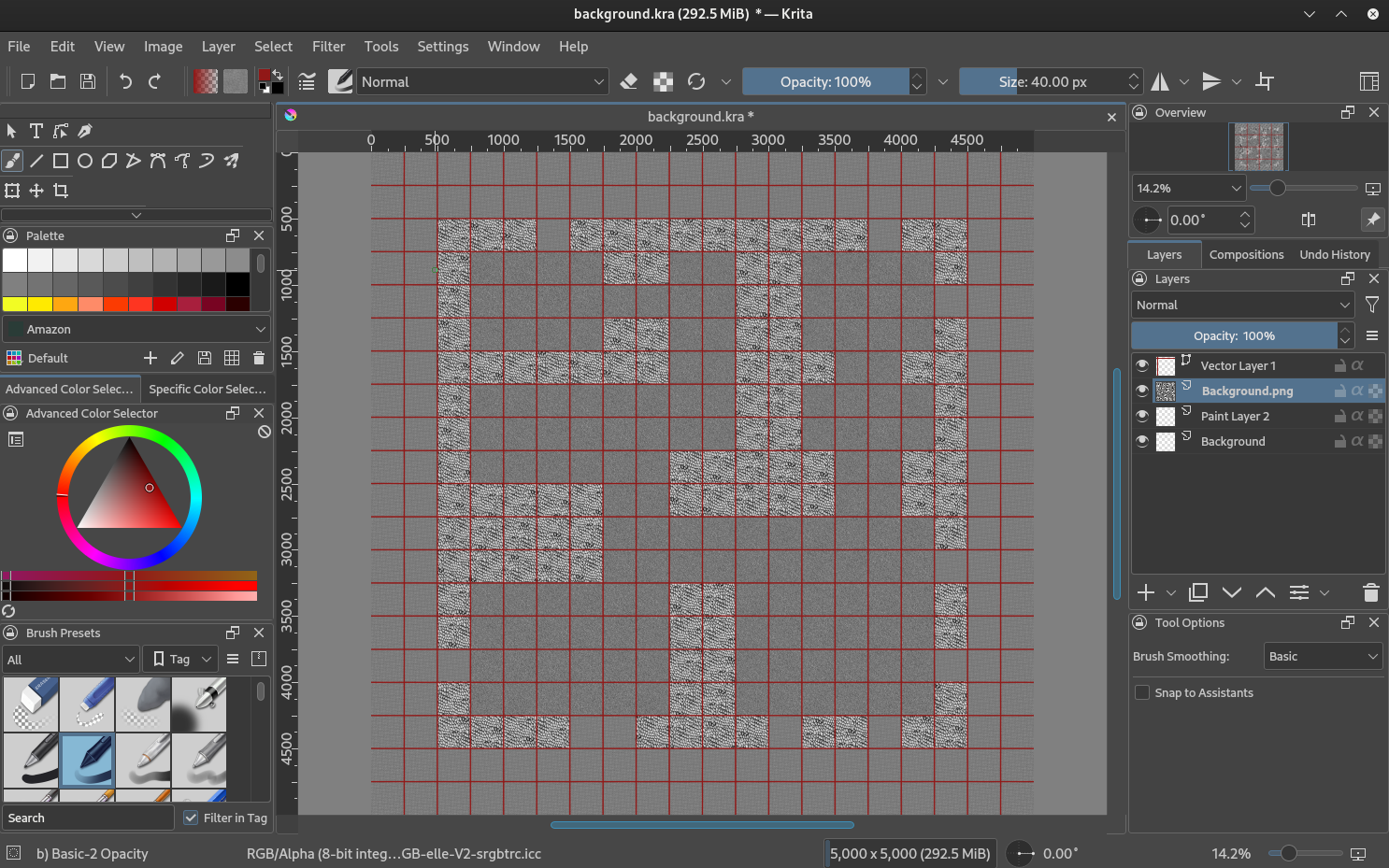
Task: Open the brush blending mode Normal dropdown
Action: click(482, 82)
